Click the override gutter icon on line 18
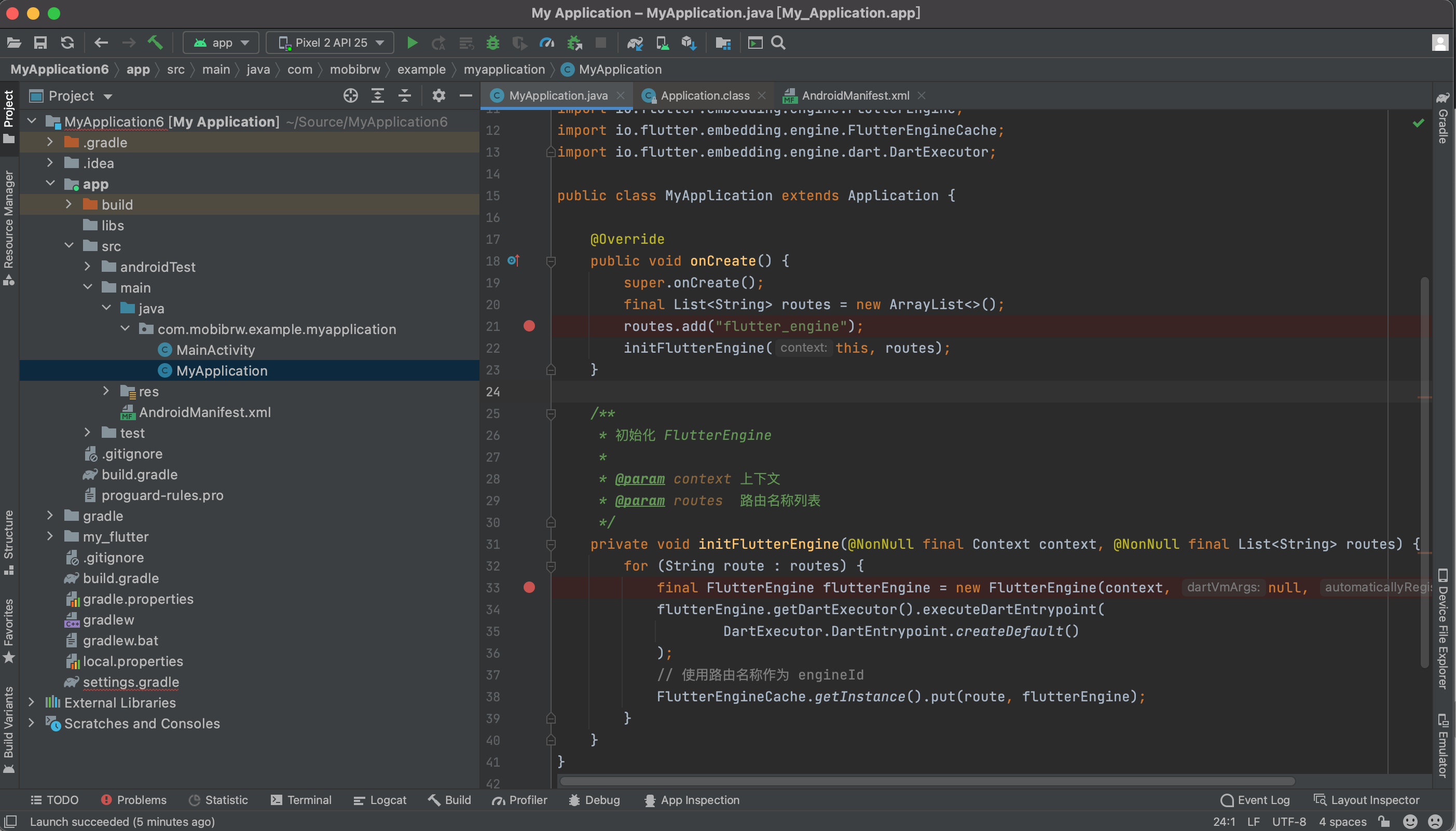Image resolution: width=1456 pixels, height=831 pixels. pyautogui.click(x=513, y=261)
